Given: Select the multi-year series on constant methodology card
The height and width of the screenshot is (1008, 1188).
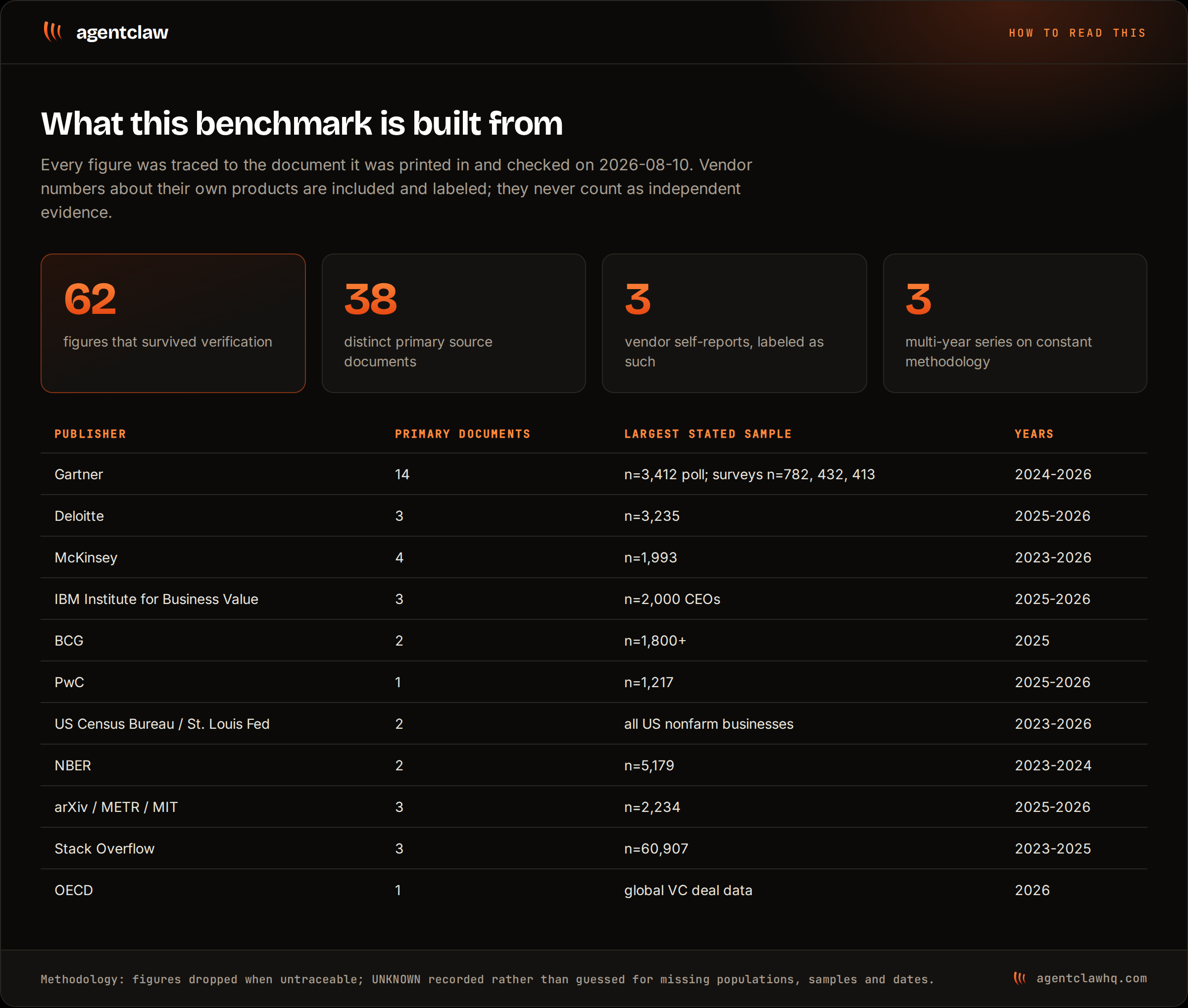Looking at the screenshot, I should pyautogui.click(x=1015, y=323).
